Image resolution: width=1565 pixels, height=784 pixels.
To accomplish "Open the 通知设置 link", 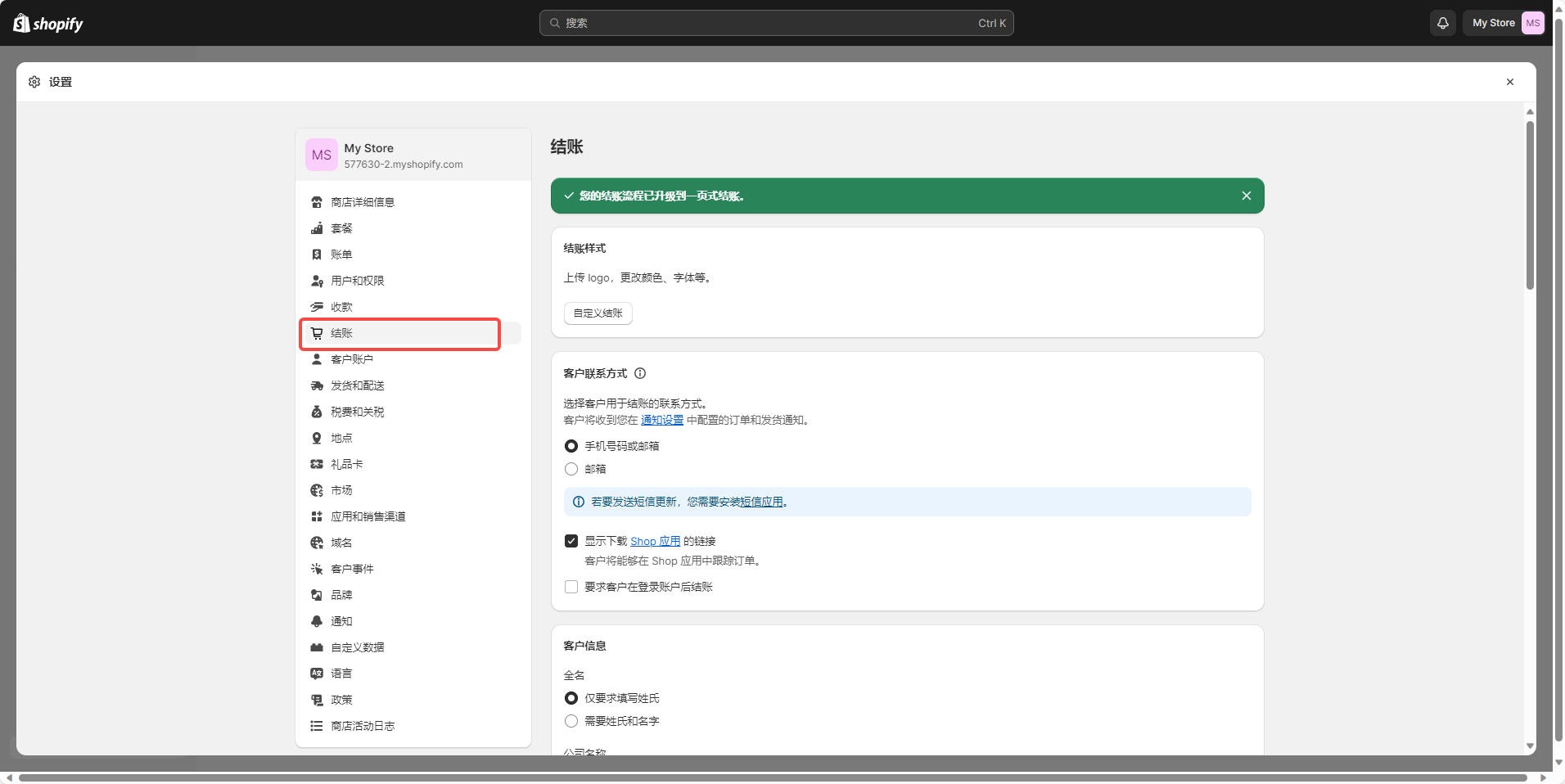I will [x=662, y=420].
